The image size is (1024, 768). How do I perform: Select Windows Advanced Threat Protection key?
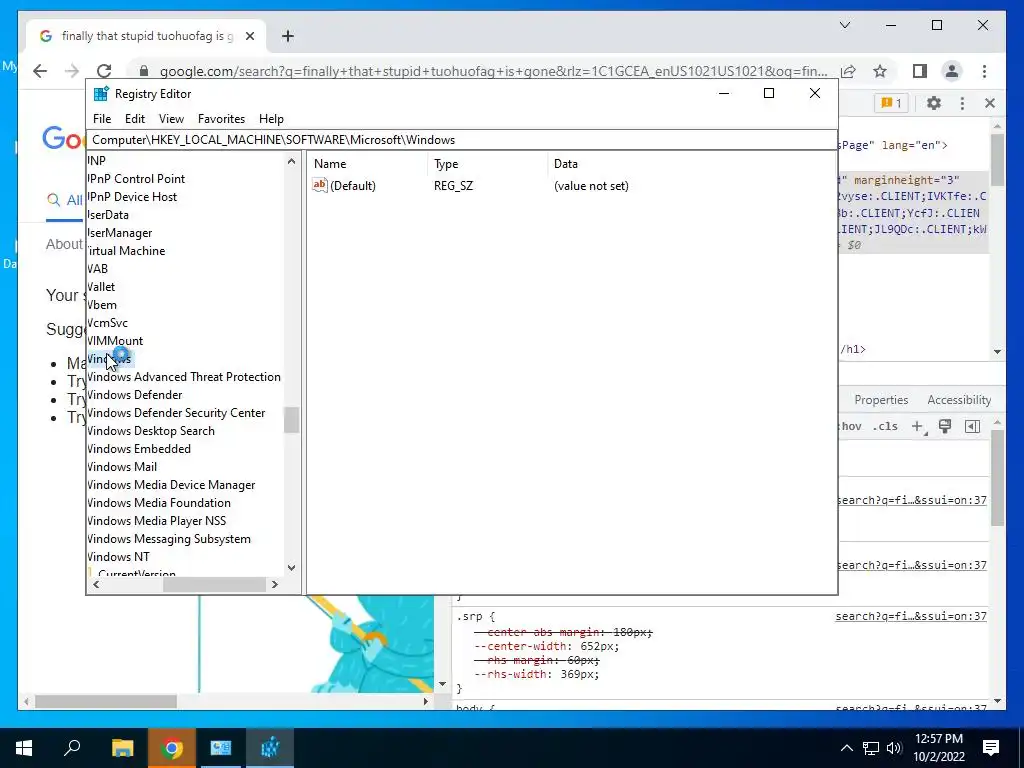[184, 377]
